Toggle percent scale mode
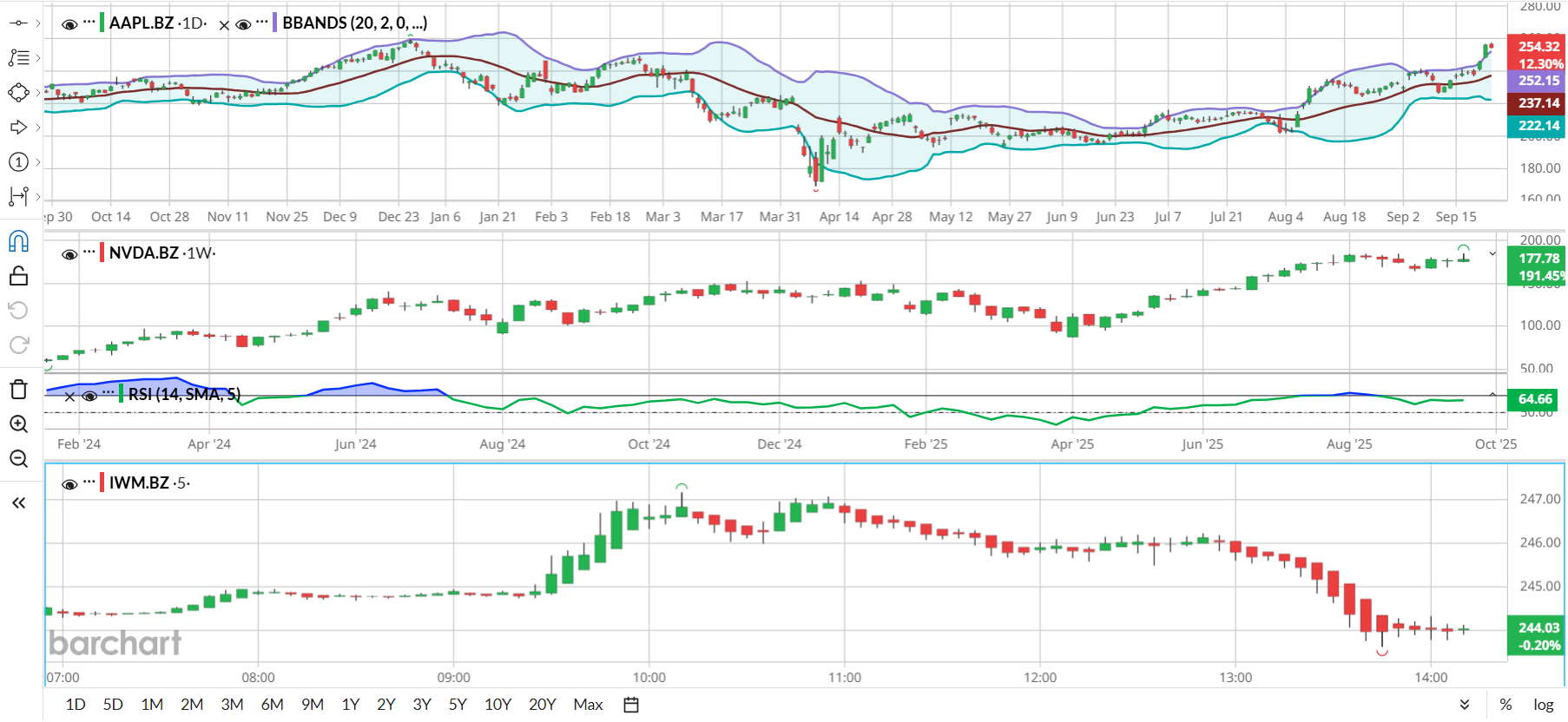 1505,705
